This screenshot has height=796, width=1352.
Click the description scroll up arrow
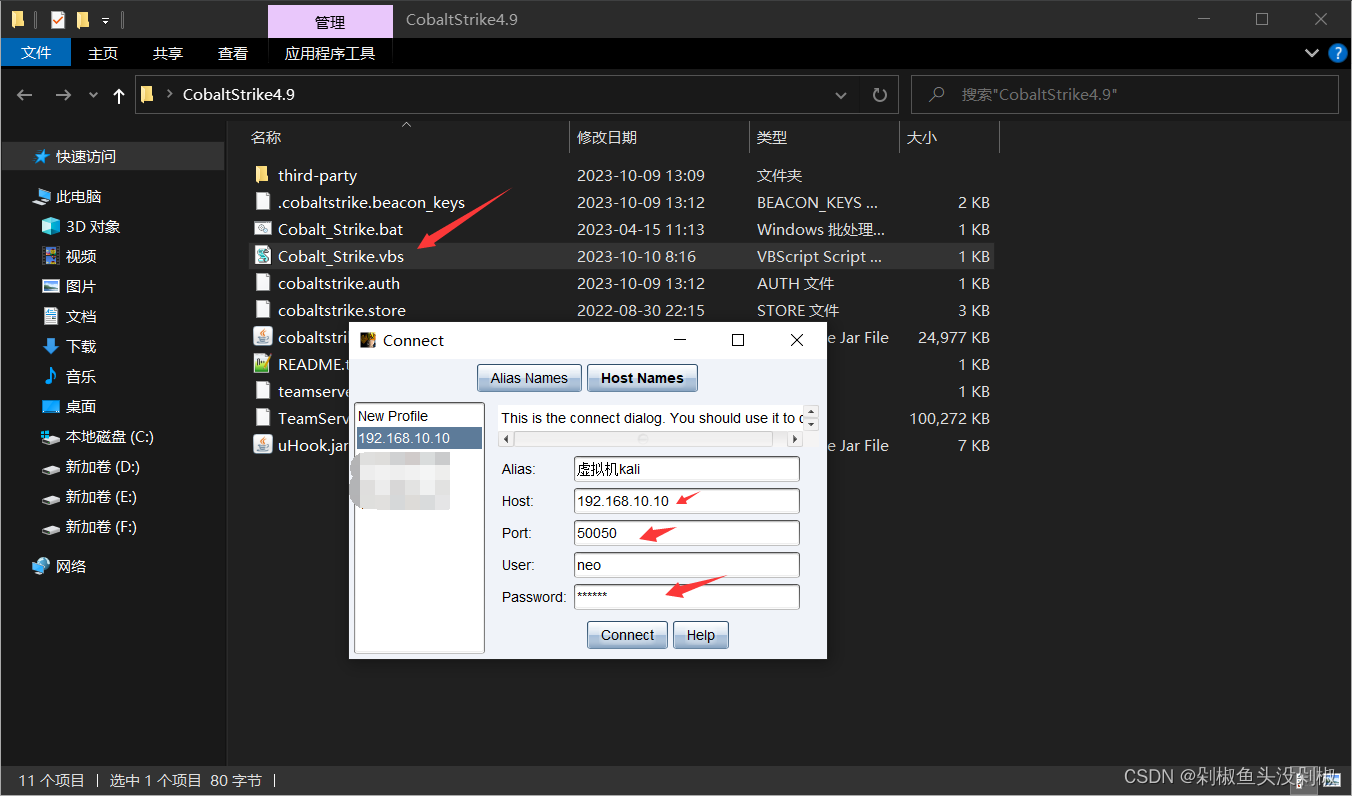coord(811,411)
